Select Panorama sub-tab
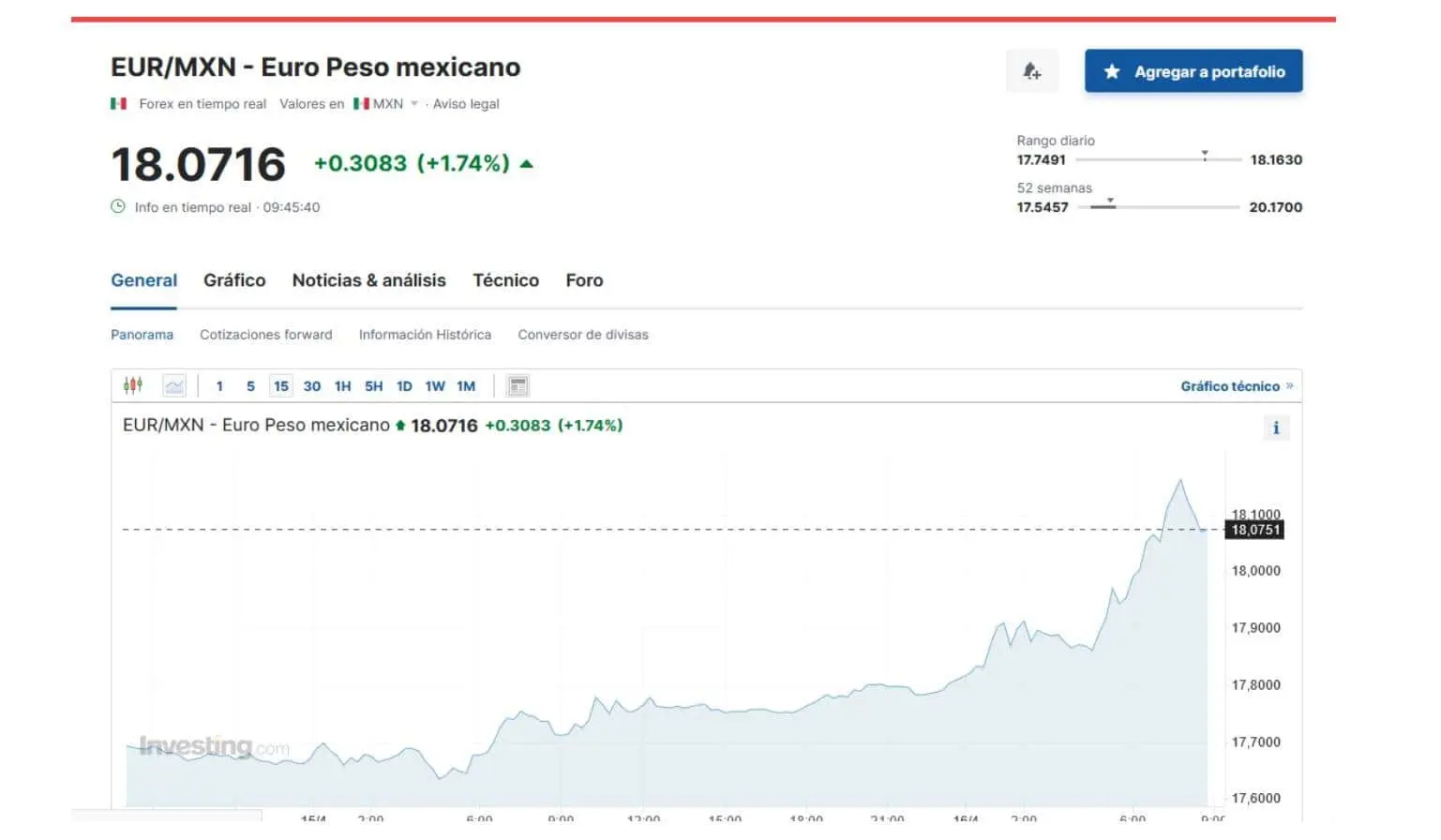This screenshot has width=1441, height=840. [x=142, y=335]
